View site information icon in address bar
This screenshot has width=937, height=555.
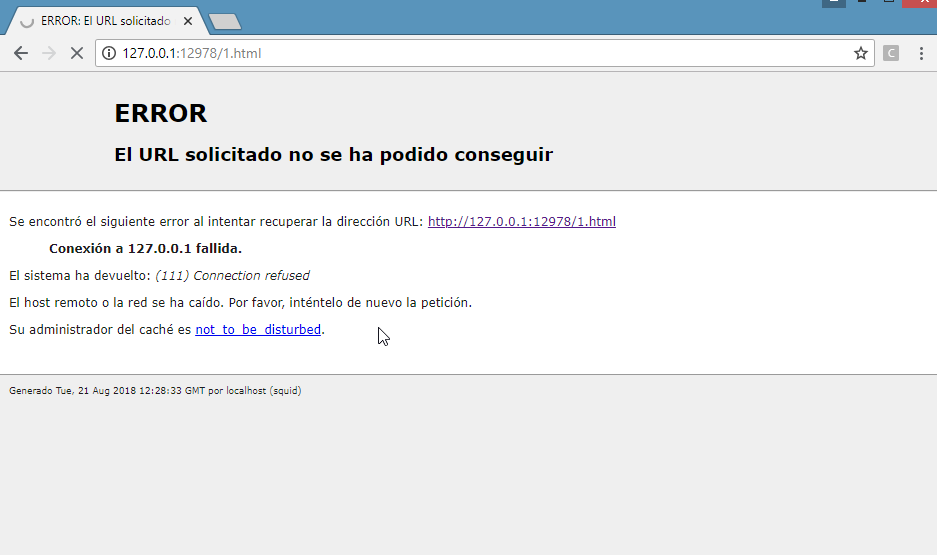109,53
